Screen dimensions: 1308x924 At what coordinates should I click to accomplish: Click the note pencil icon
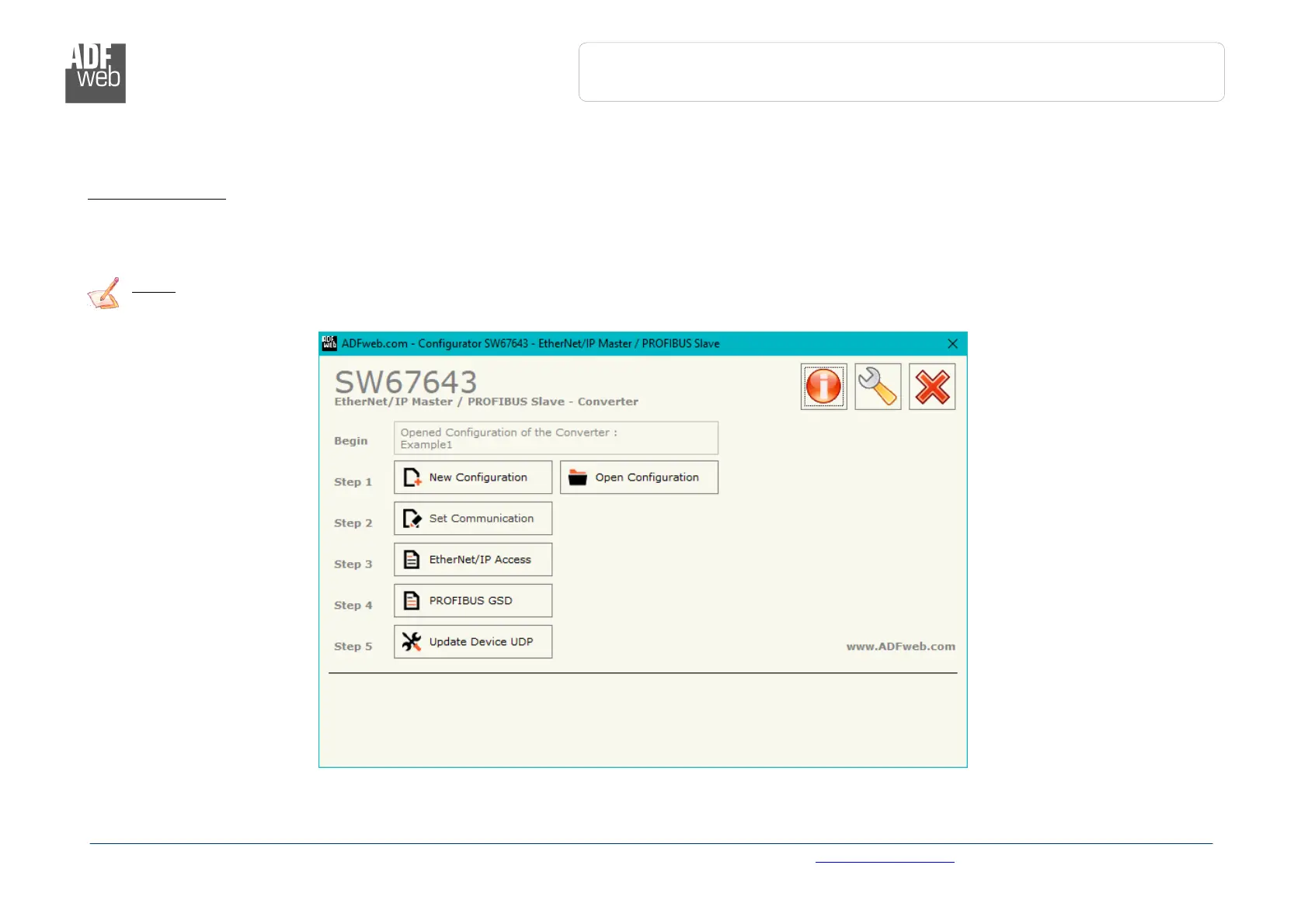(104, 294)
